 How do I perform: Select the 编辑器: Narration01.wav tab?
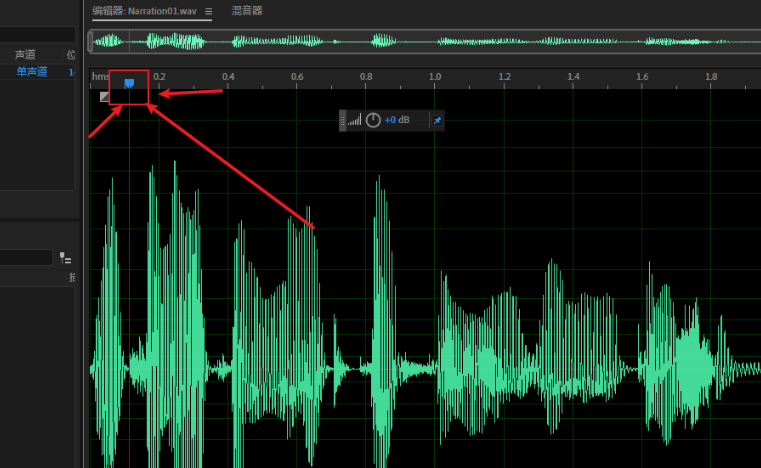144,11
